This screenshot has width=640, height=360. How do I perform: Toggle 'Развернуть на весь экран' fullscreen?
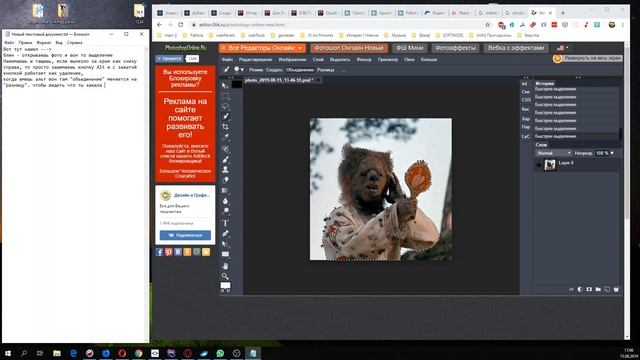pyautogui.click(x=588, y=58)
